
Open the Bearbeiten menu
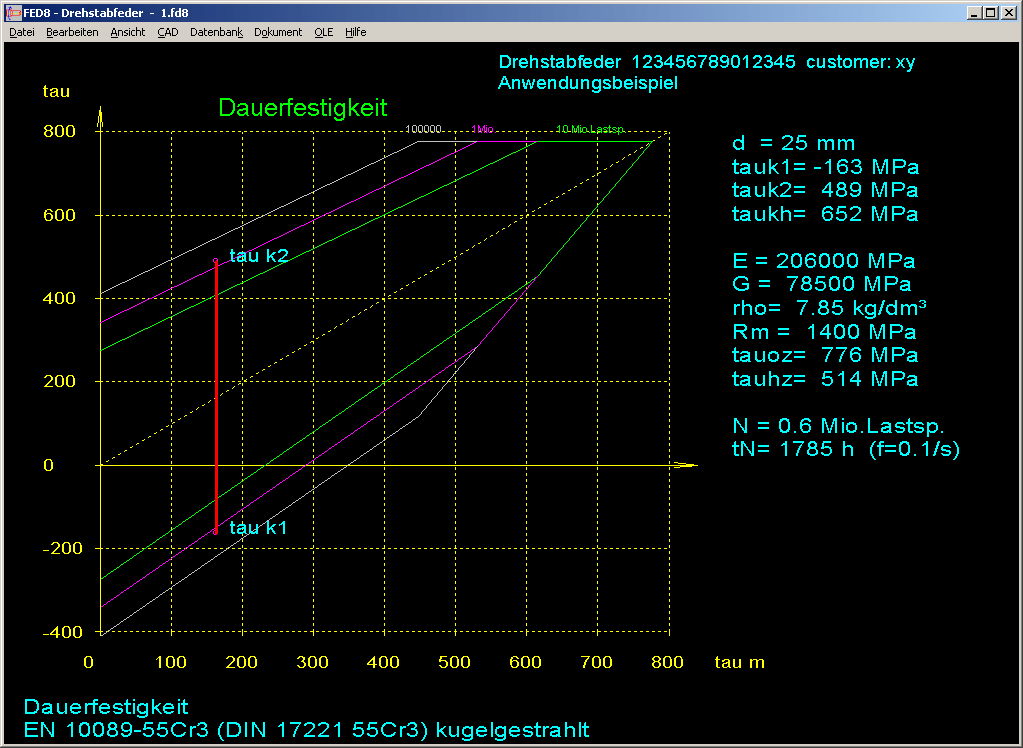[x=72, y=32]
